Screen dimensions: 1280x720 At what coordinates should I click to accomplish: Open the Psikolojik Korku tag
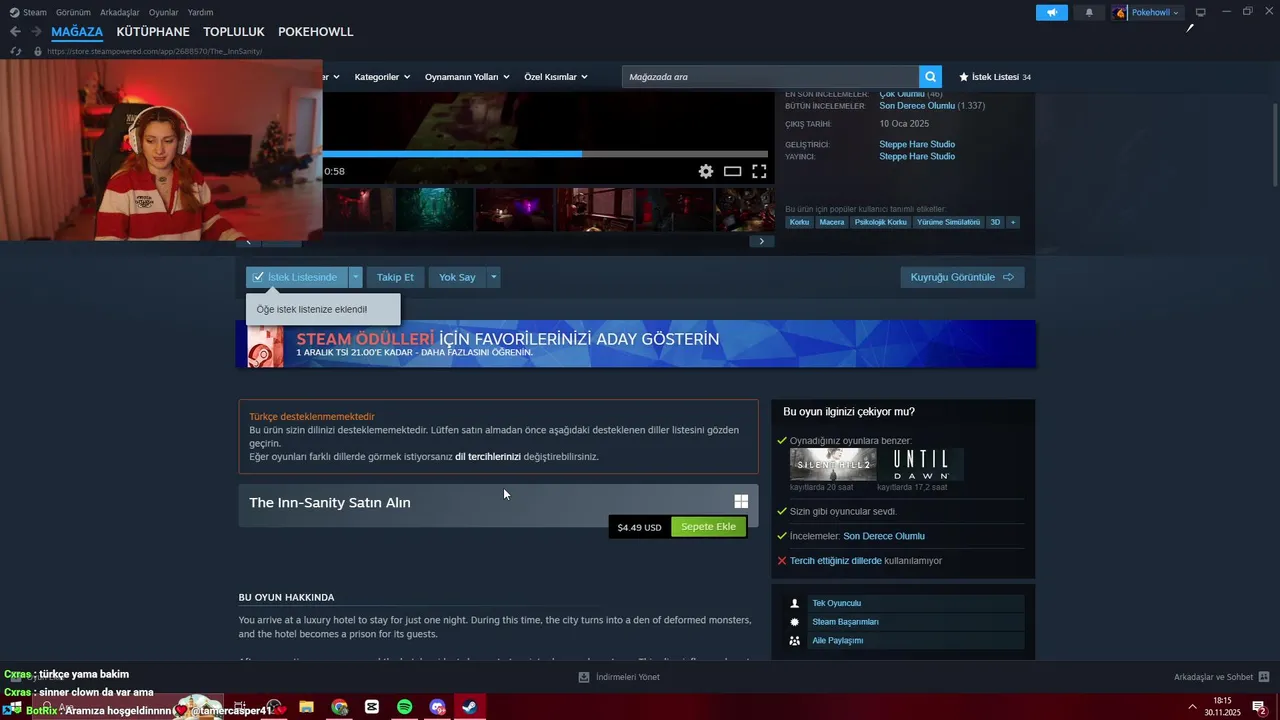coord(881,222)
